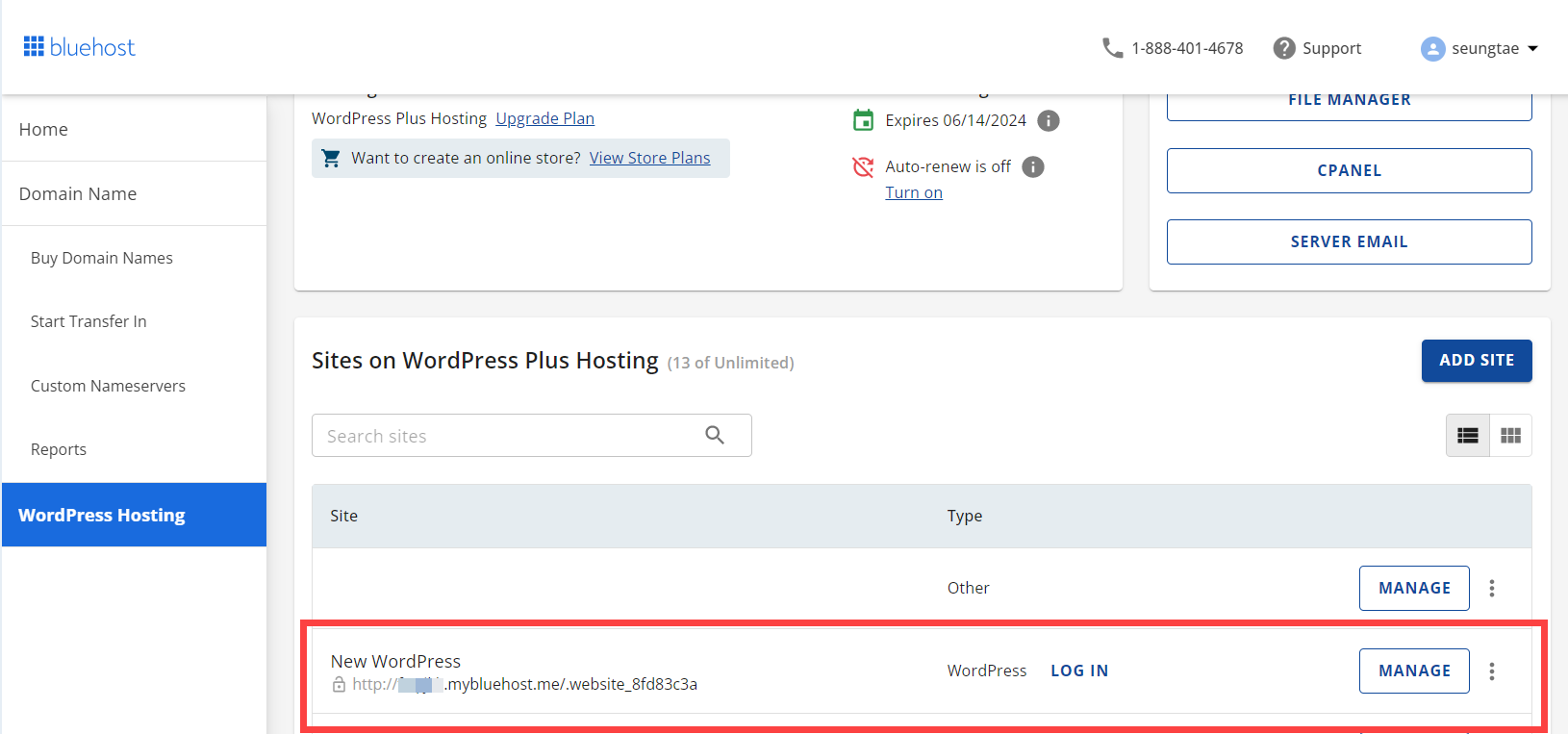
Task: Click the seungtae user avatar icon
Action: pos(1432,48)
